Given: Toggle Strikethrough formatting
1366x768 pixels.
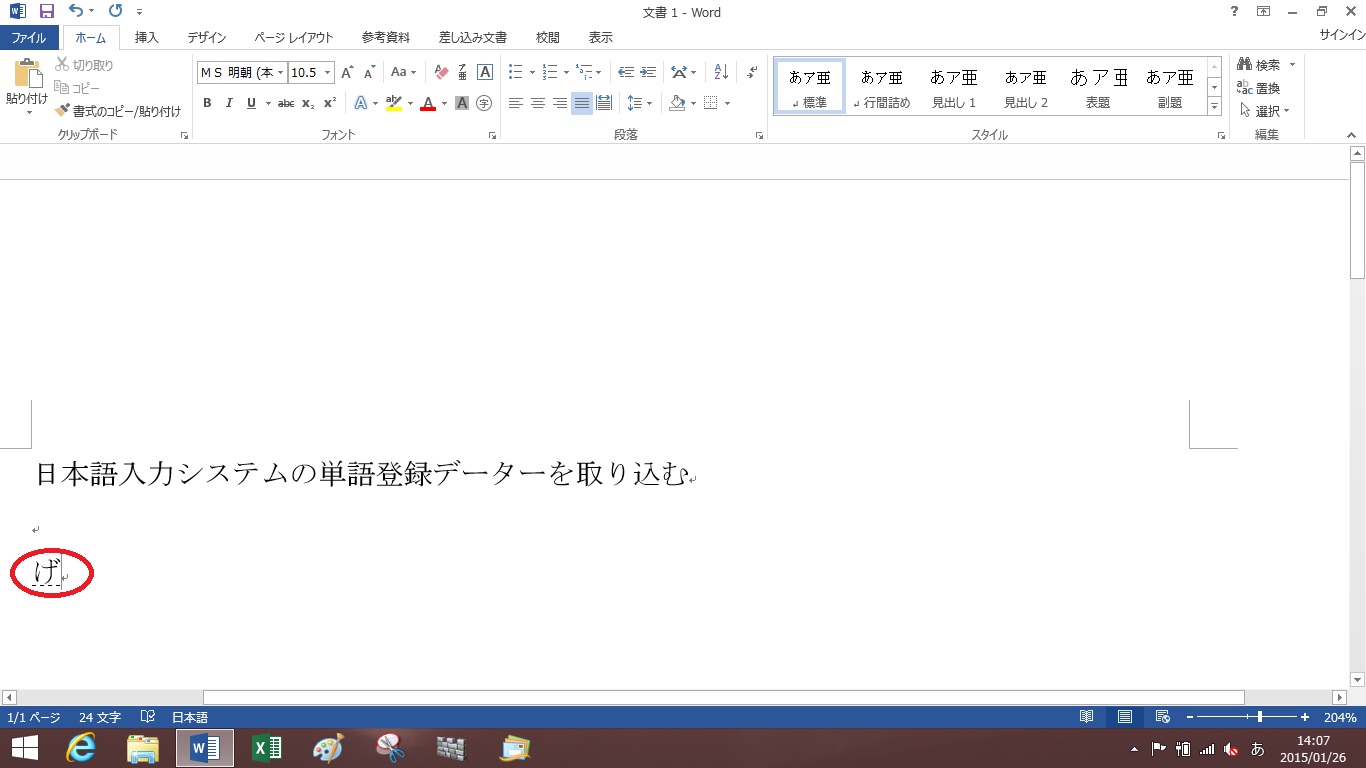Looking at the screenshot, I should pos(286,103).
